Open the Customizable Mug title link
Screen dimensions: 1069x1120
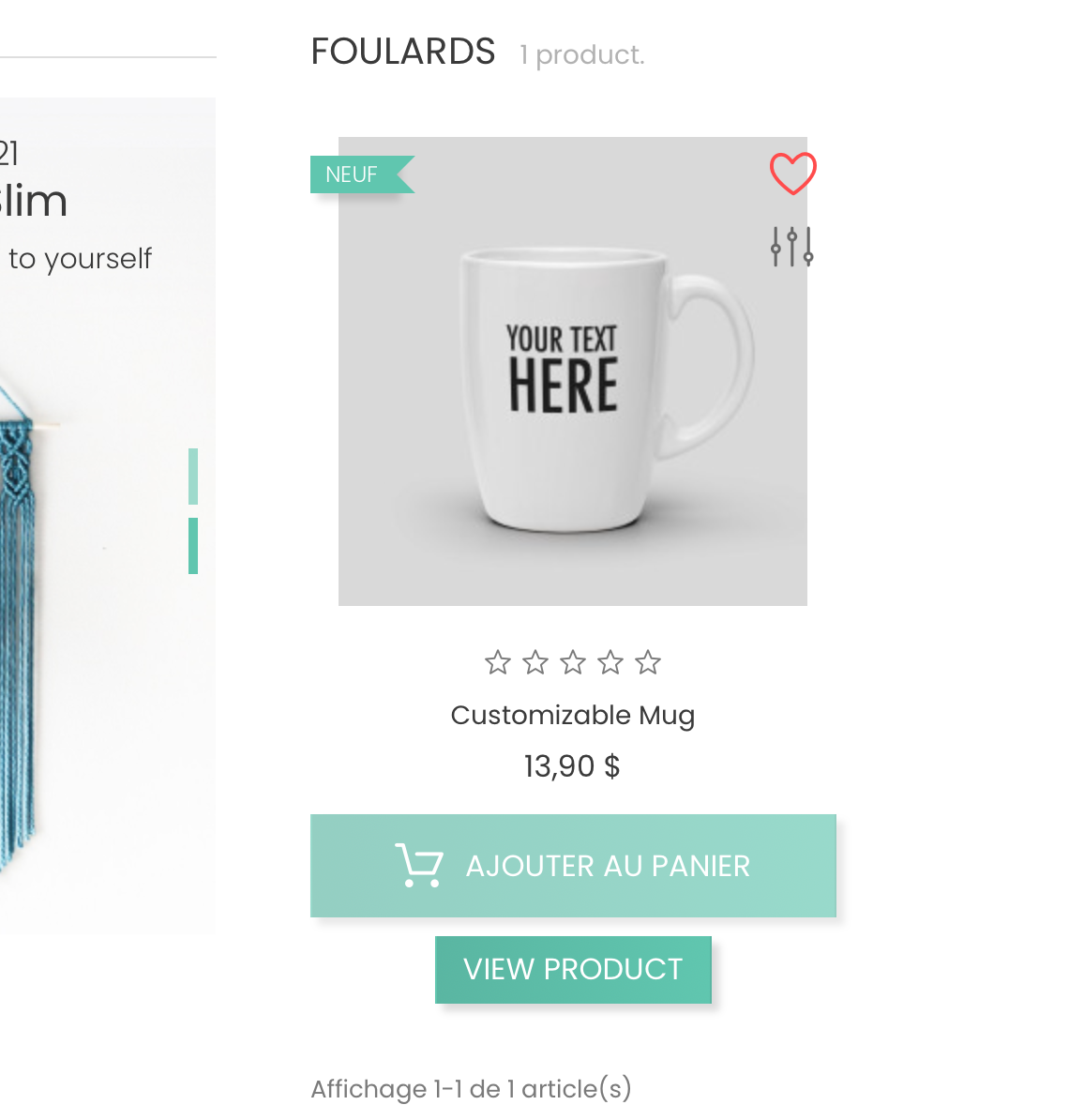tap(573, 715)
